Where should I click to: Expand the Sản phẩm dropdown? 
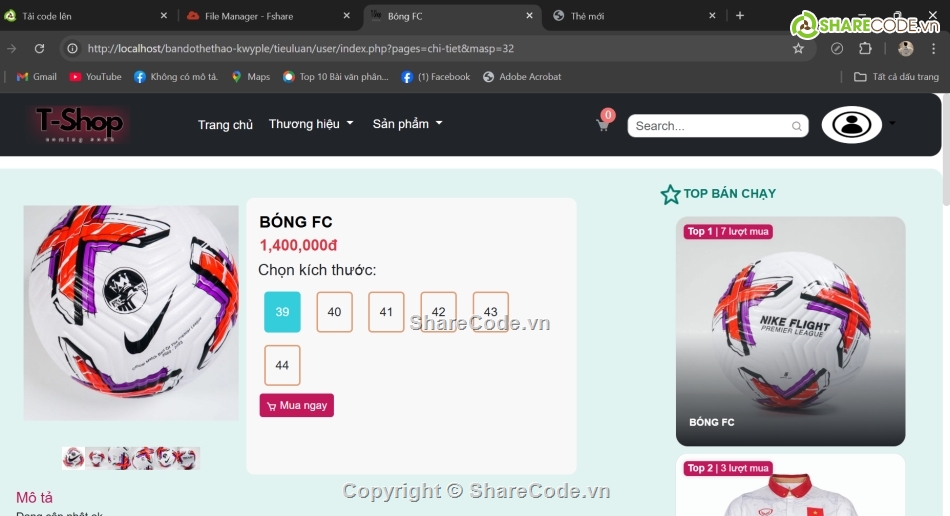[x=407, y=124]
